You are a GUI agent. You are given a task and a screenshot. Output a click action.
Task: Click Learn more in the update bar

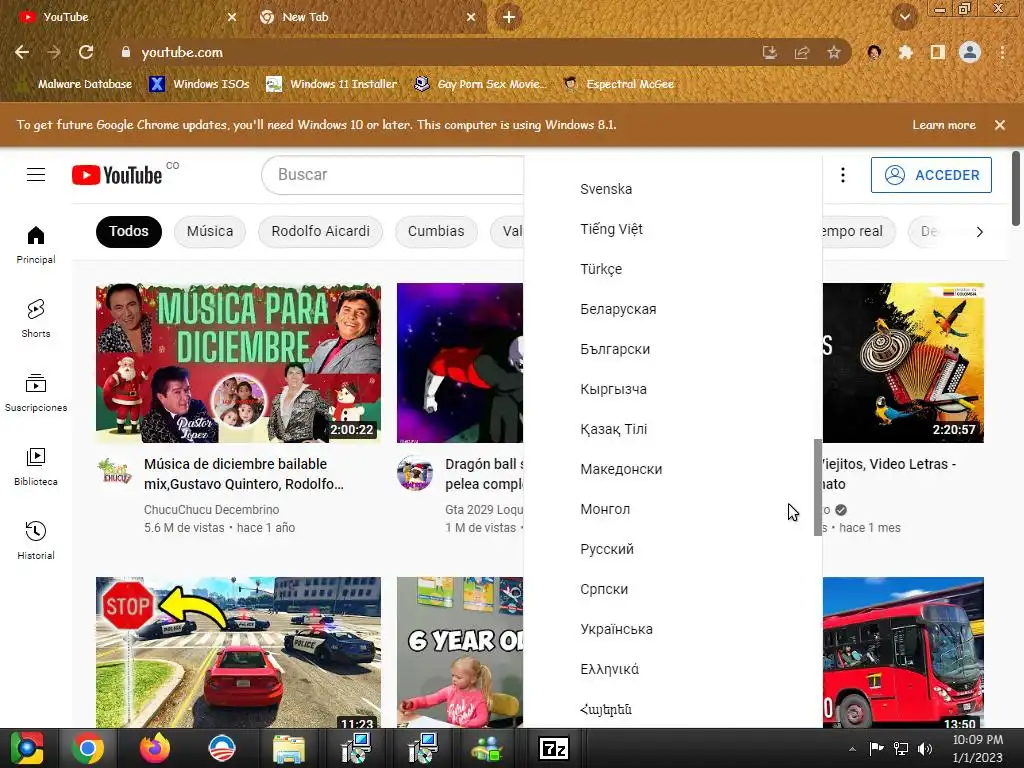click(944, 125)
